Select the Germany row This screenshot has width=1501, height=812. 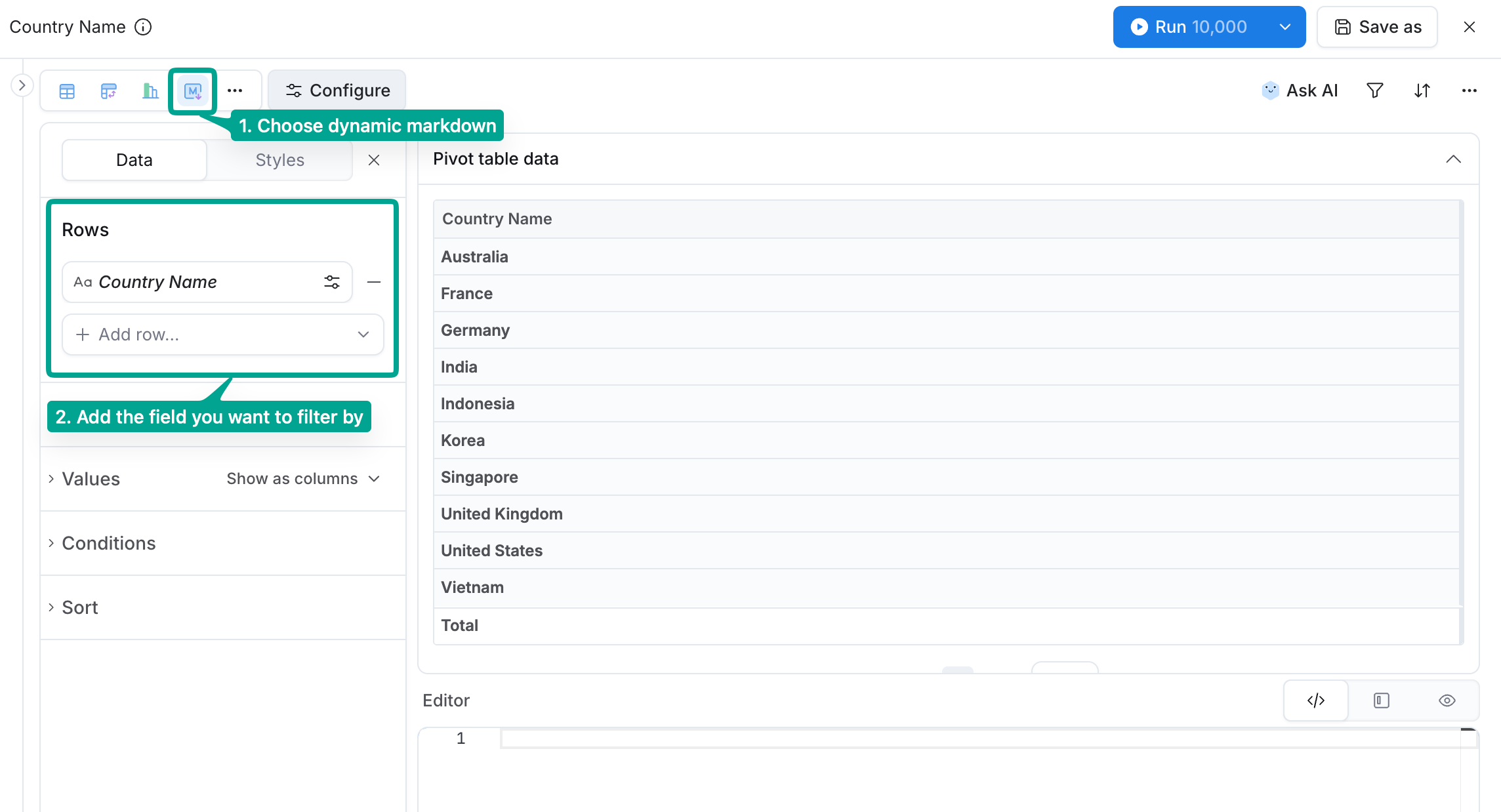[x=946, y=330]
